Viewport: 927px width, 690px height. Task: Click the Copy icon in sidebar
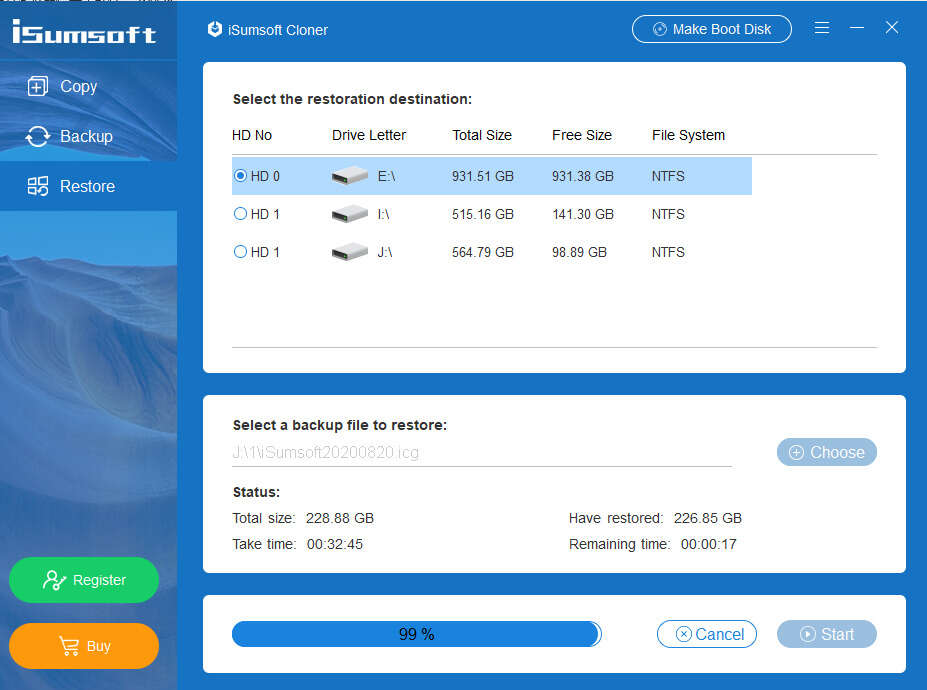click(x=38, y=86)
